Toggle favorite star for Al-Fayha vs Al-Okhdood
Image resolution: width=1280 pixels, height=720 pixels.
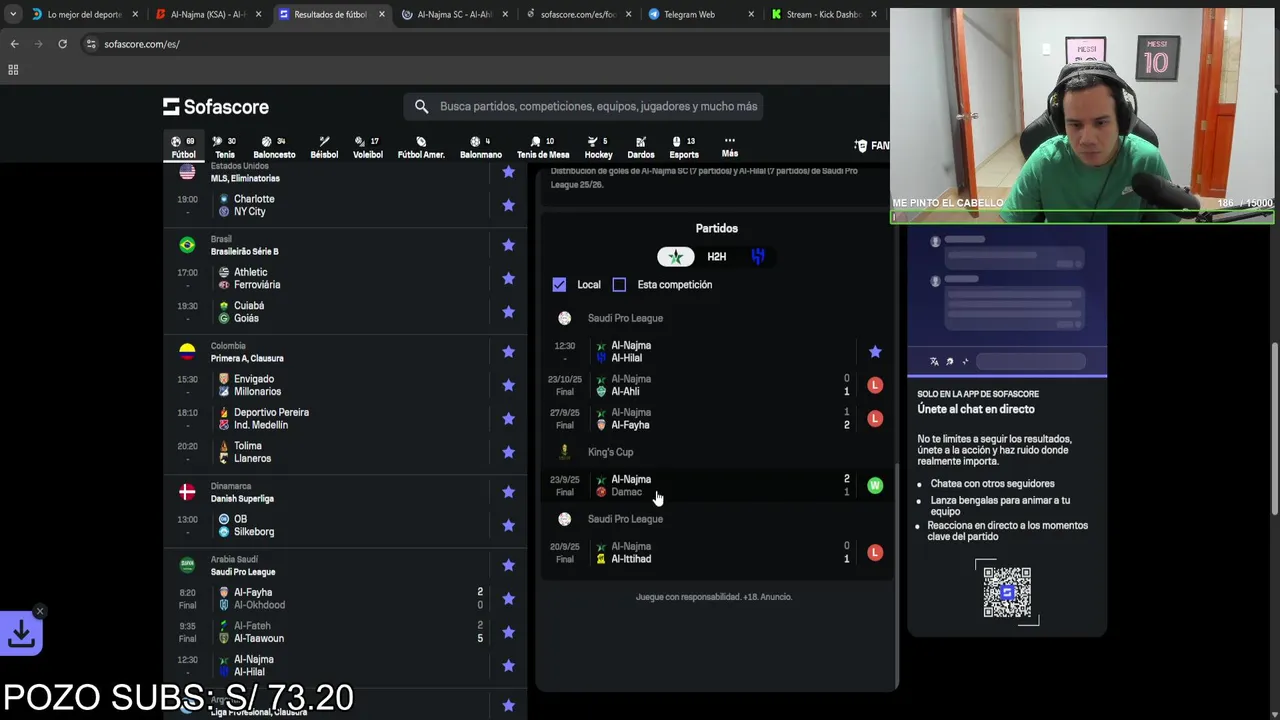[x=508, y=598]
